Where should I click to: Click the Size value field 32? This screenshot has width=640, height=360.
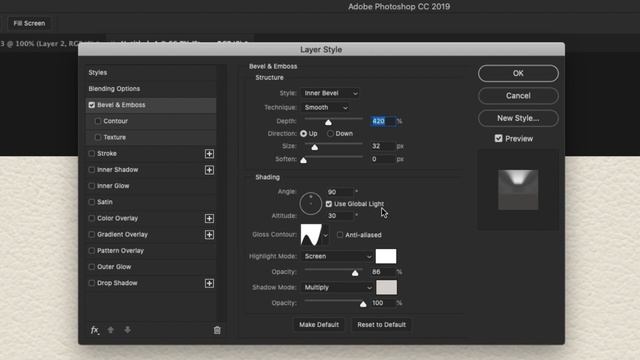[383, 146]
